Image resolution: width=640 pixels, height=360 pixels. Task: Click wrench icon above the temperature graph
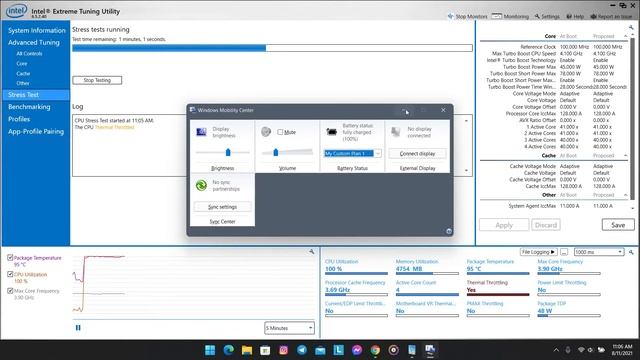tap(311, 252)
